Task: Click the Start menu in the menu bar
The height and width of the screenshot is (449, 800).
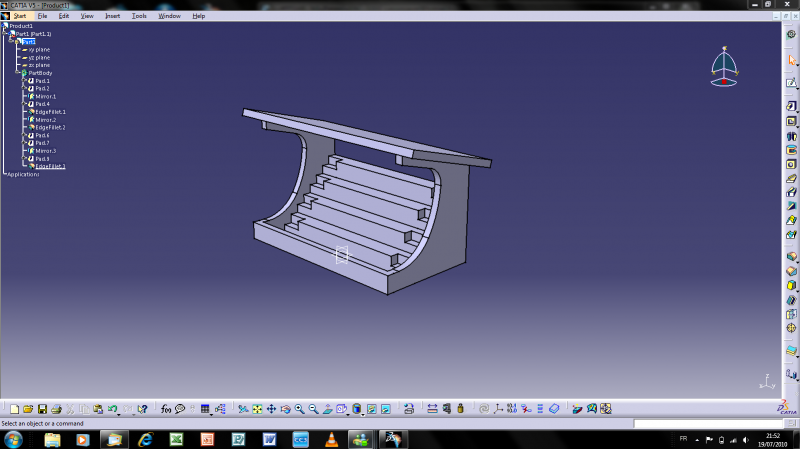Action: pyautogui.click(x=19, y=16)
